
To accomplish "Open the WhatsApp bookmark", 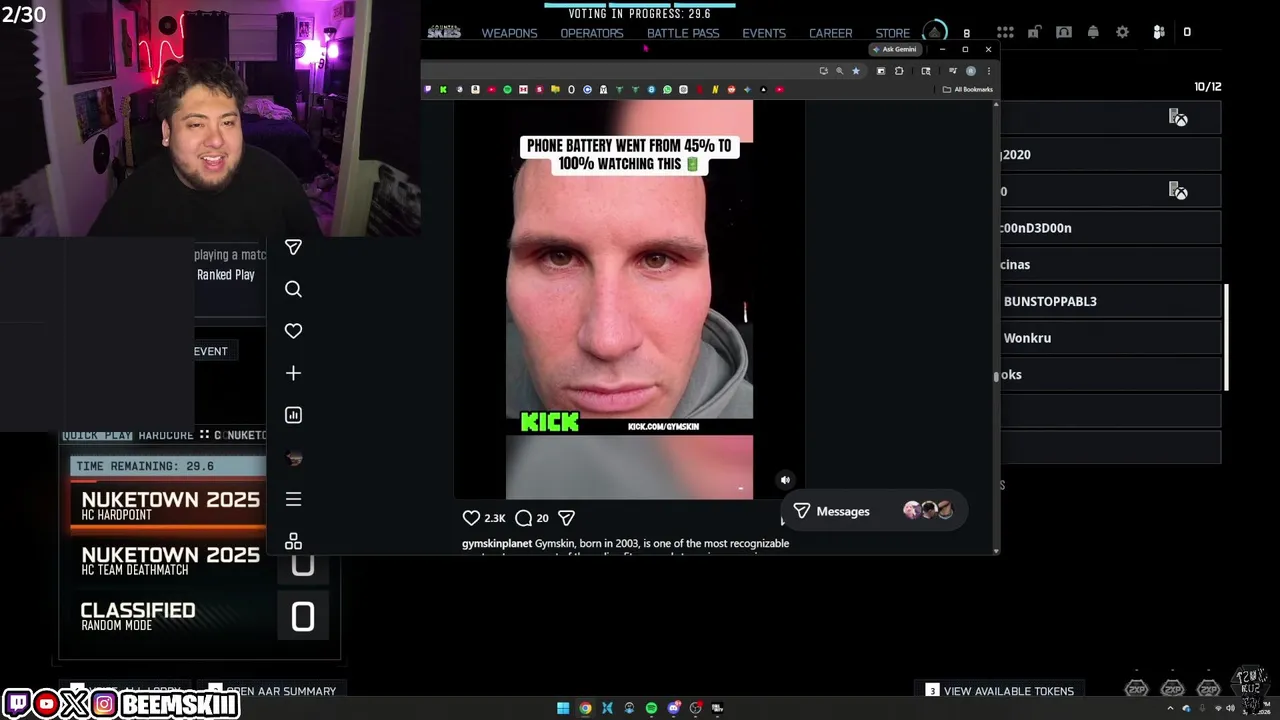I will pos(667,89).
